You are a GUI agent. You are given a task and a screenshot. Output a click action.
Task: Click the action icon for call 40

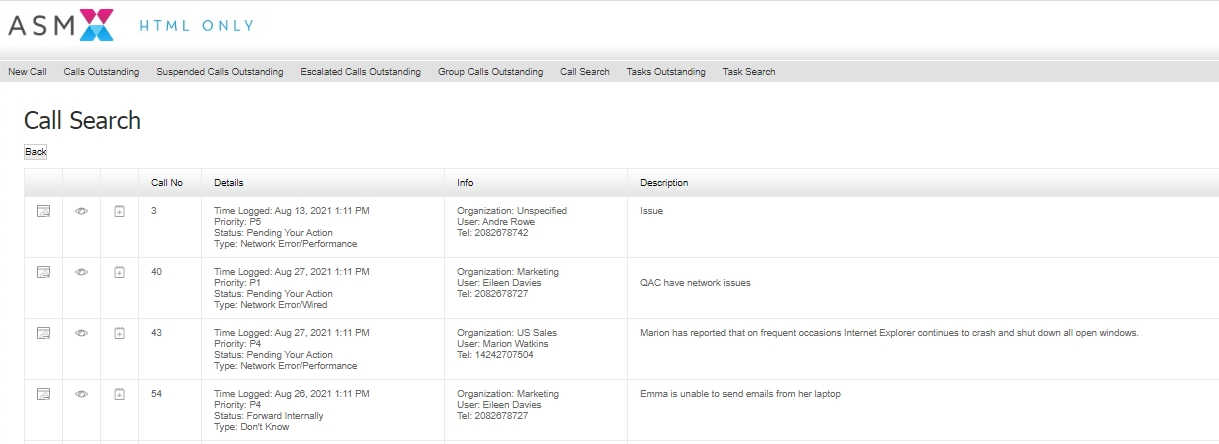click(43, 272)
